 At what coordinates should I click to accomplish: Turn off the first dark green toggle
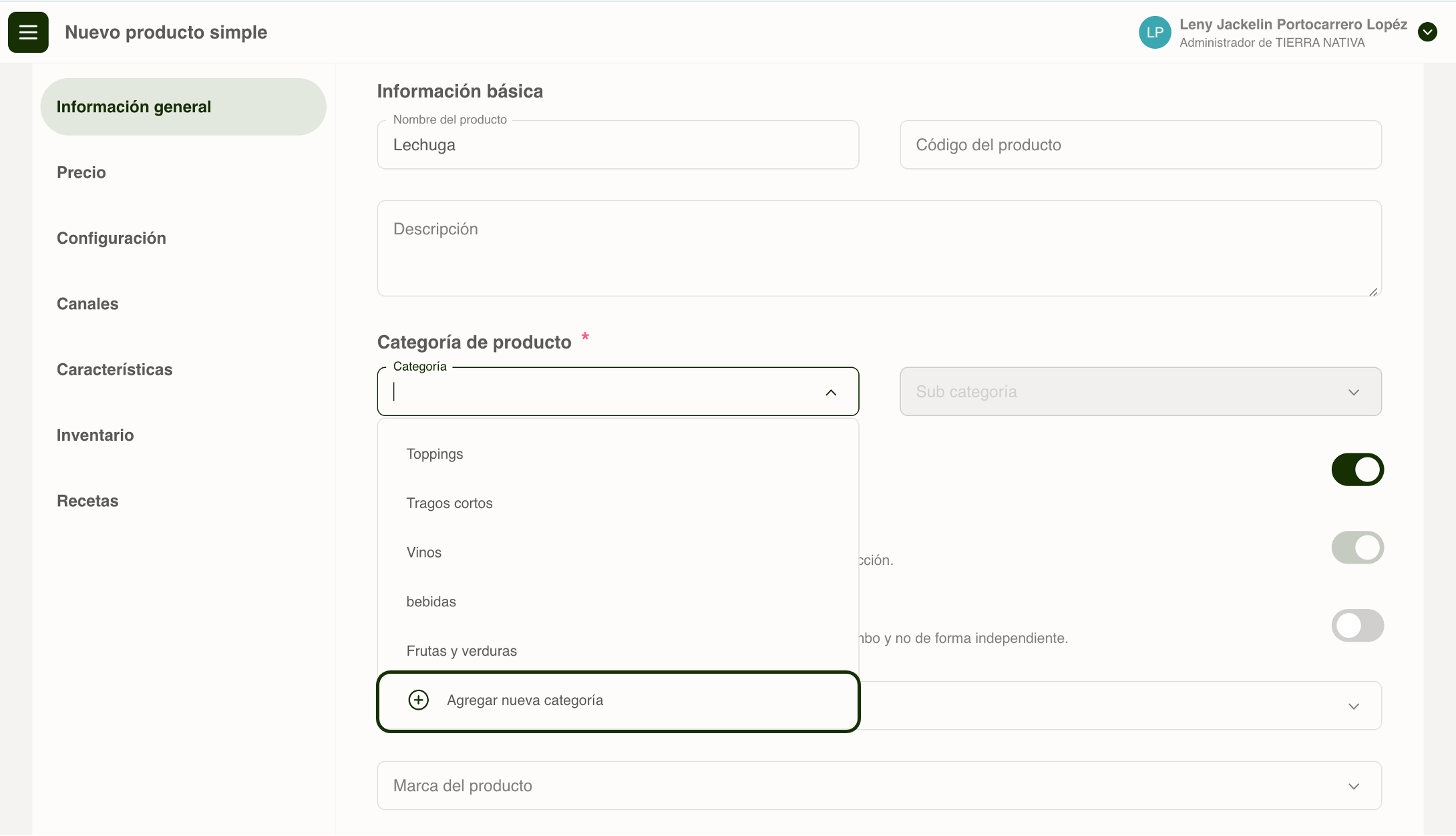click(1357, 469)
